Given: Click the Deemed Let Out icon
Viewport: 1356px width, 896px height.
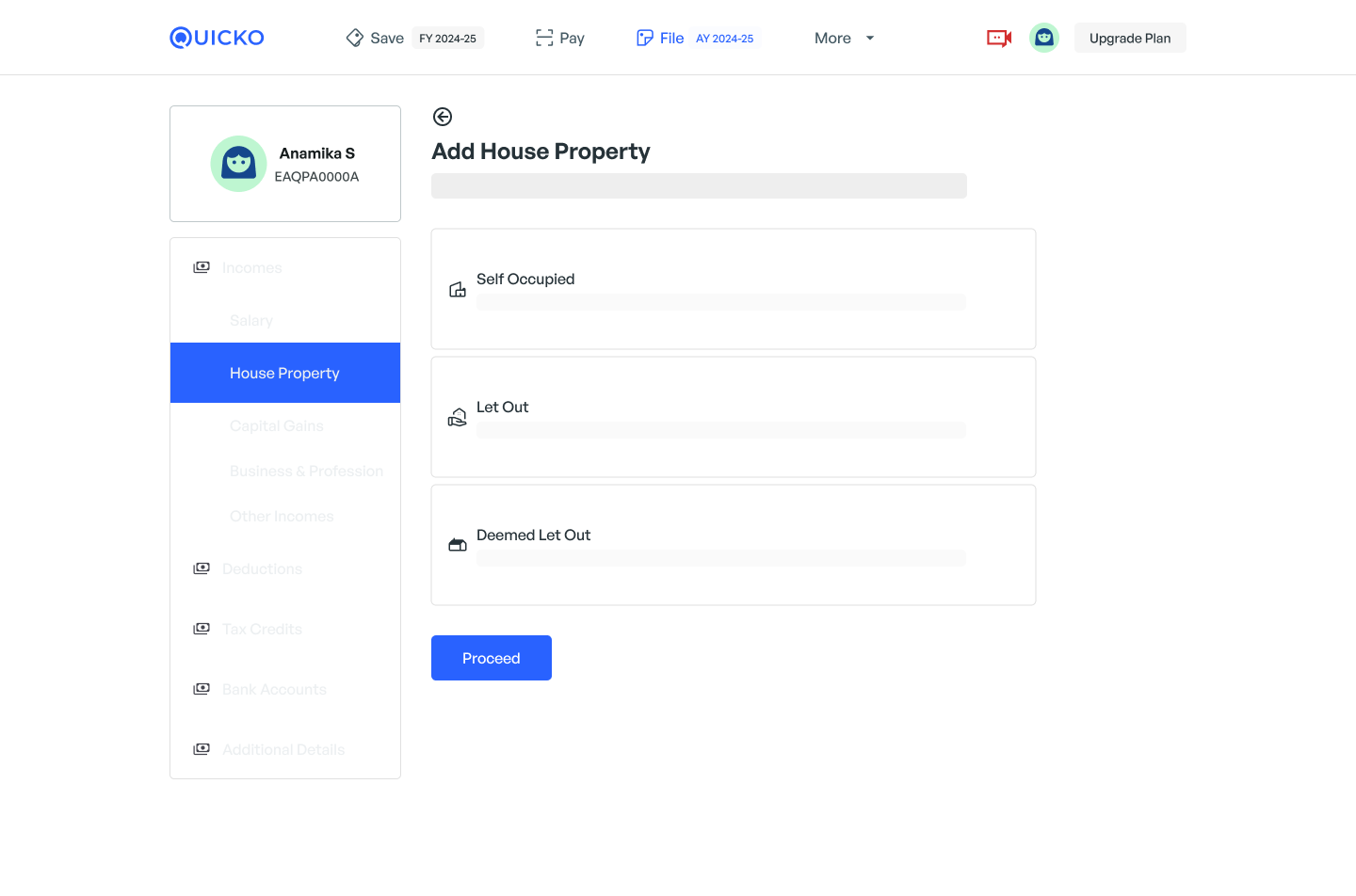Looking at the screenshot, I should click(458, 545).
